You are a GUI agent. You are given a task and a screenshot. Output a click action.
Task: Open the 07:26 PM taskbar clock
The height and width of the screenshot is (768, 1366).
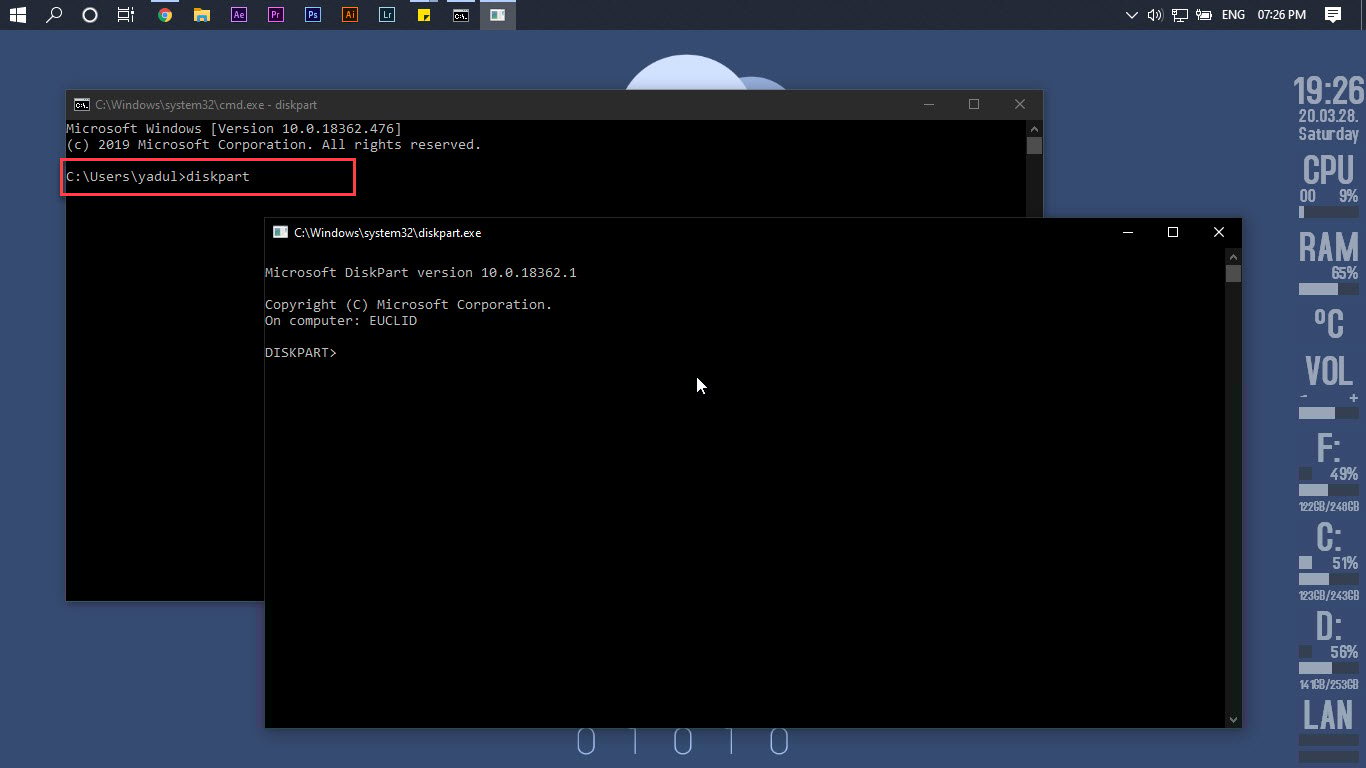coord(1282,15)
